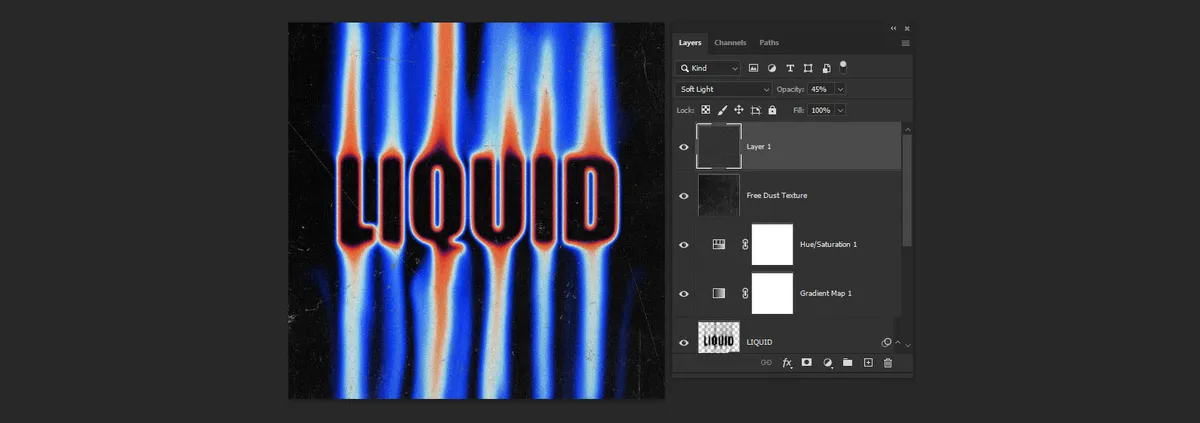
Task: Collapse the panel with double arrows
Action: click(x=893, y=28)
